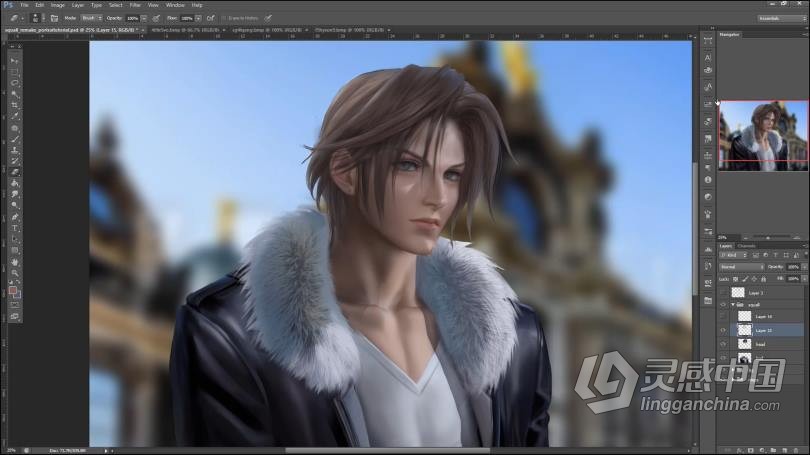Open the Essentials workspace dropdown
Viewport: 810px width, 455px height.
click(782, 19)
